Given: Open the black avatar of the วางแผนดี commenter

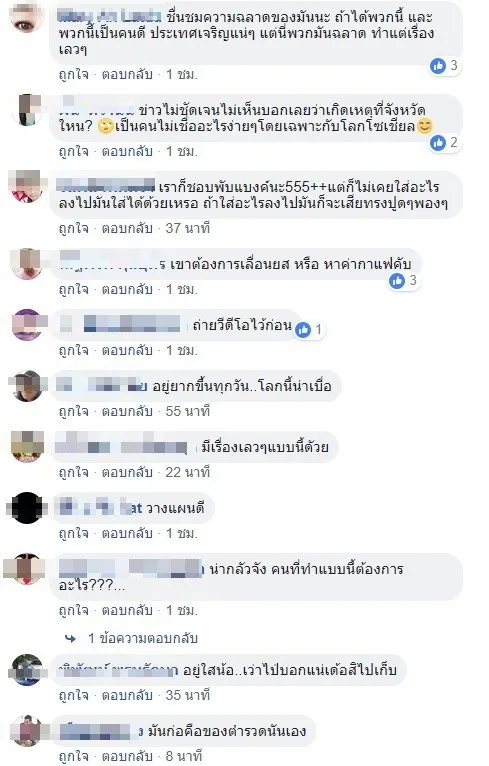Looking at the screenshot, I should pyautogui.click(x=27, y=508).
